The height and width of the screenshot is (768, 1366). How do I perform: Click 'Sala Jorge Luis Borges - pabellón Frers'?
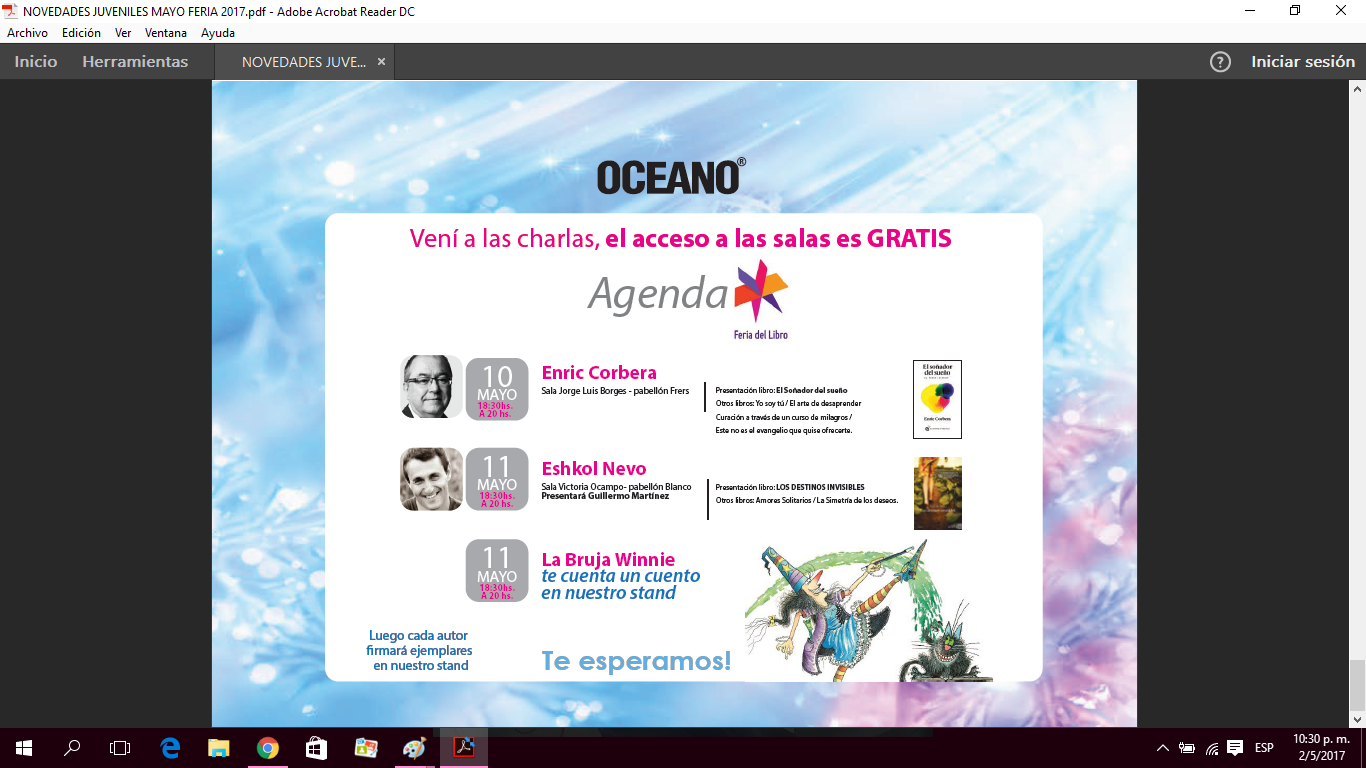coord(615,391)
